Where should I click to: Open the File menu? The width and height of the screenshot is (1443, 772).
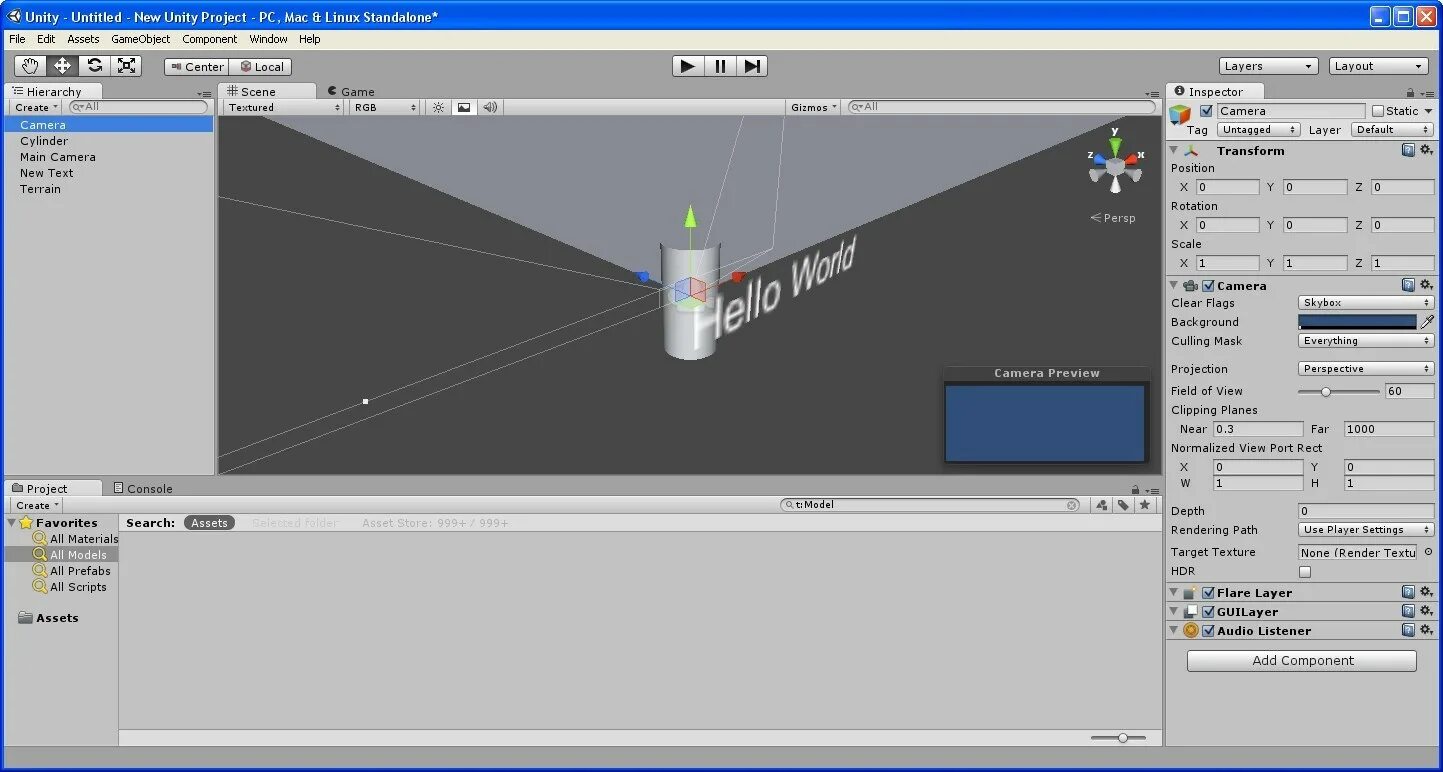pos(17,39)
